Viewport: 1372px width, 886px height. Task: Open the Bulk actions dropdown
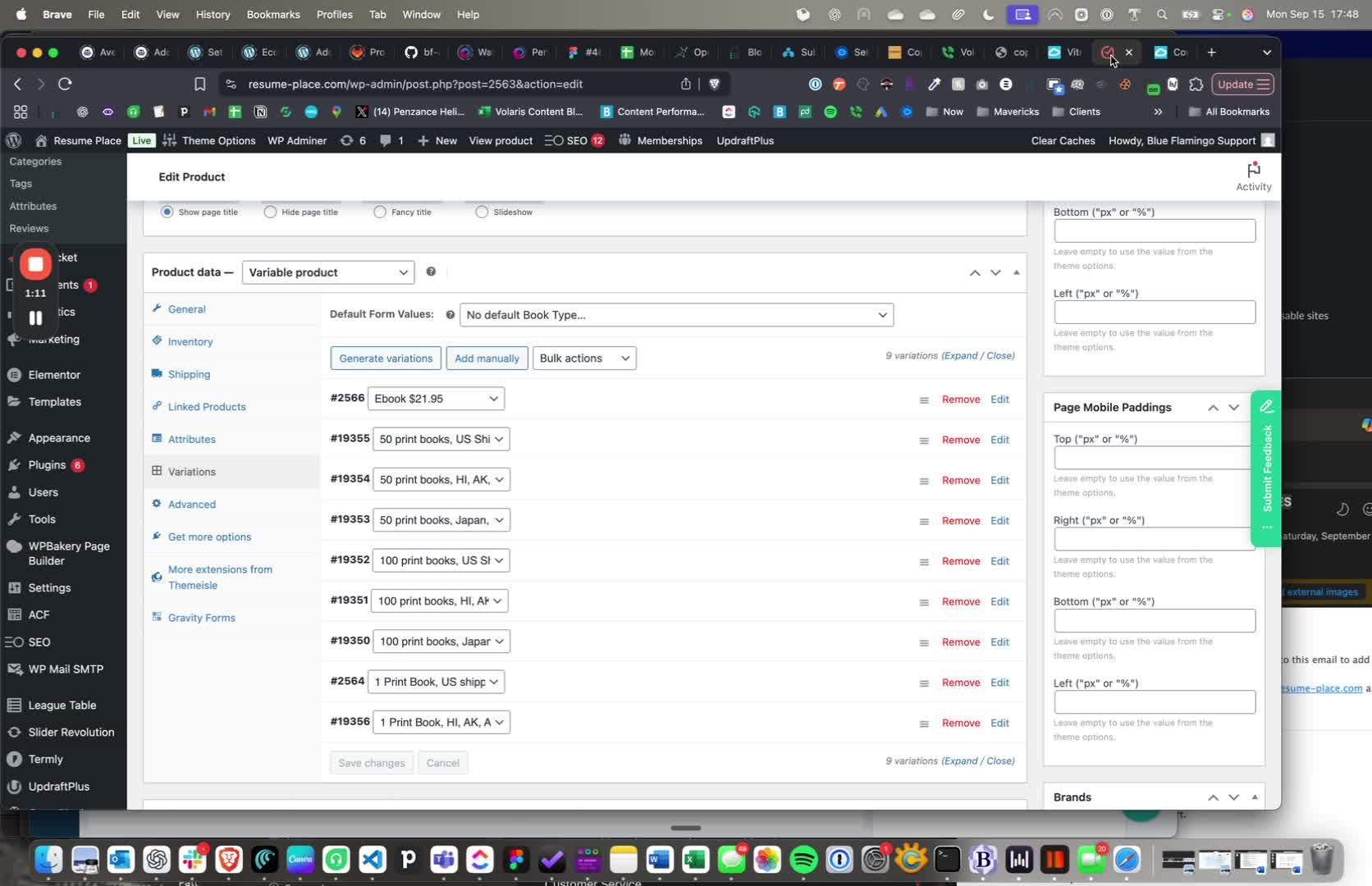pos(584,359)
